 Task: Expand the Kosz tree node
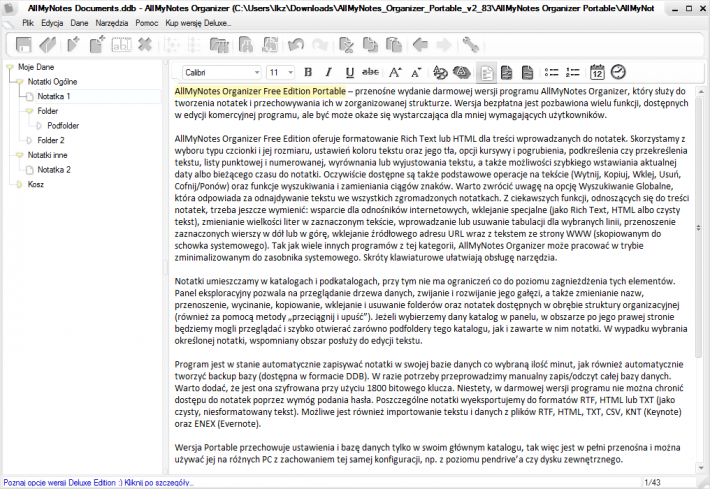pyautogui.click(x=19, y=185)
